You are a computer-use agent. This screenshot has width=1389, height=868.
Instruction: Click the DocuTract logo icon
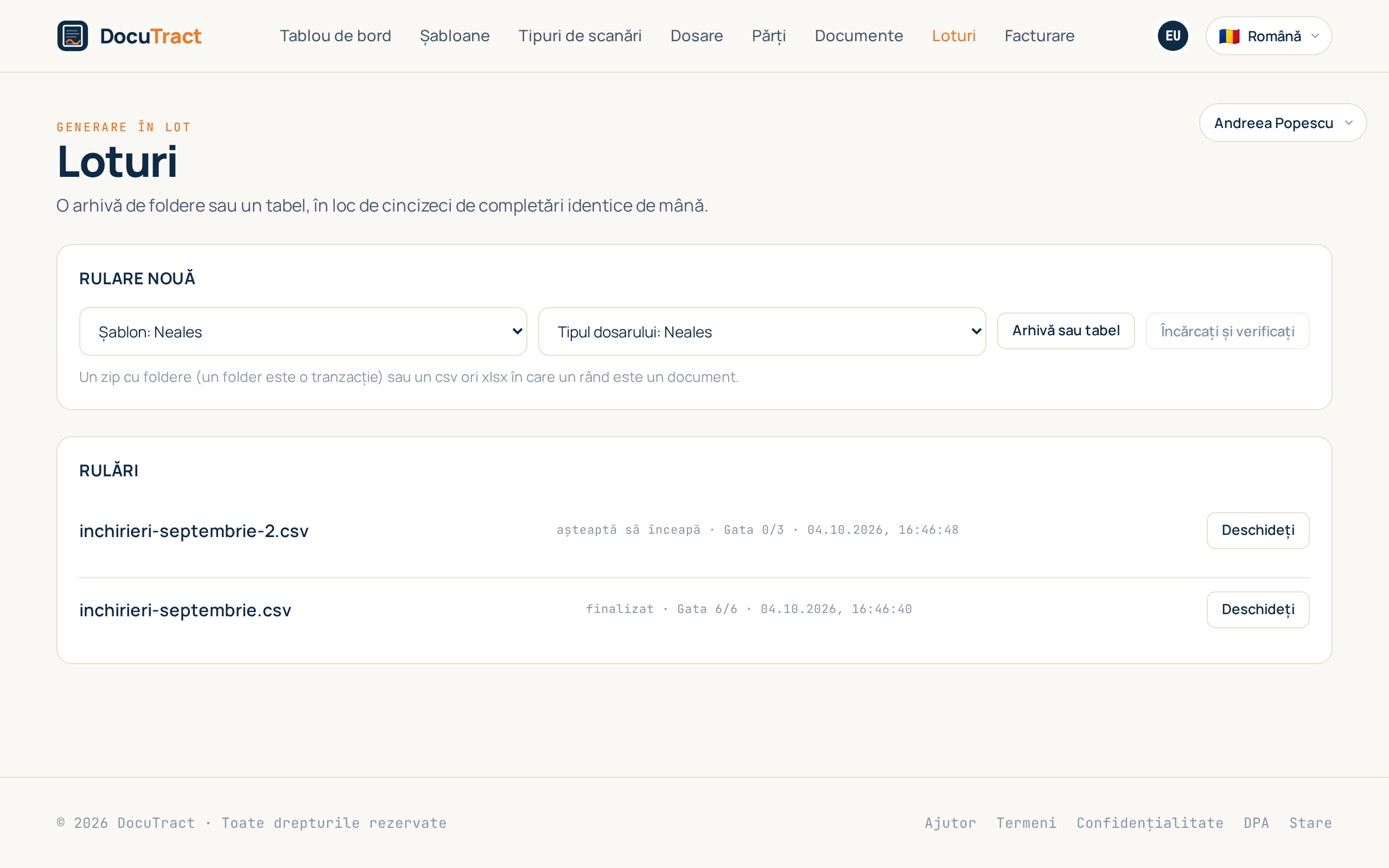pyautogui.click(x=72, y=36)
